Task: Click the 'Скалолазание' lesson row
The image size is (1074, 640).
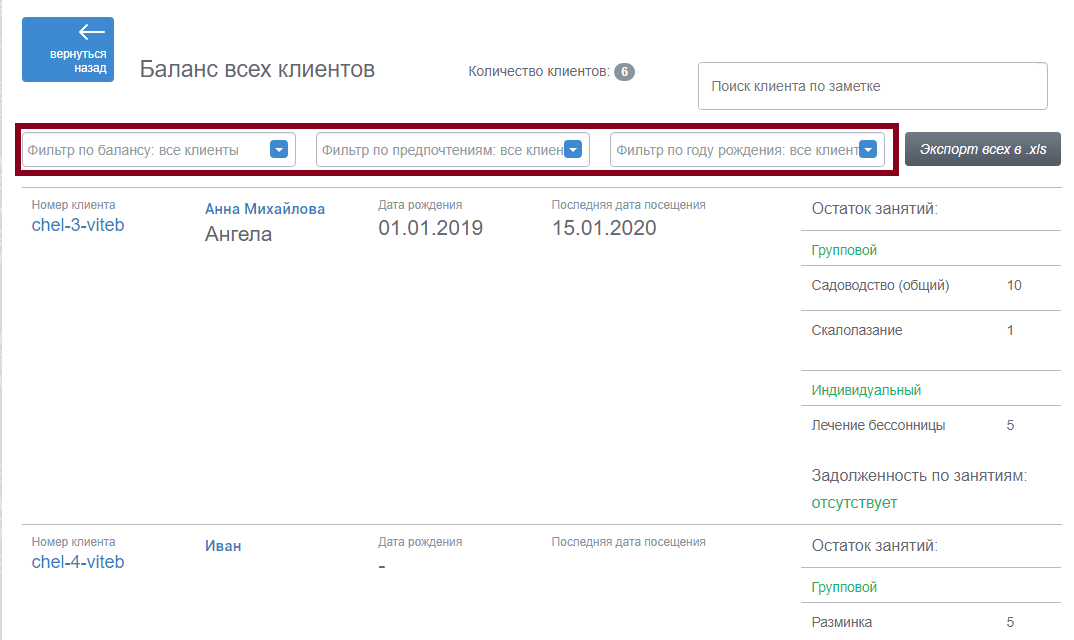Action: tap(931, 330)
